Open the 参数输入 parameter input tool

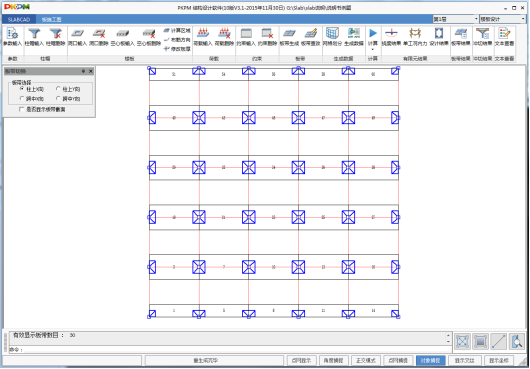point(13,37)
